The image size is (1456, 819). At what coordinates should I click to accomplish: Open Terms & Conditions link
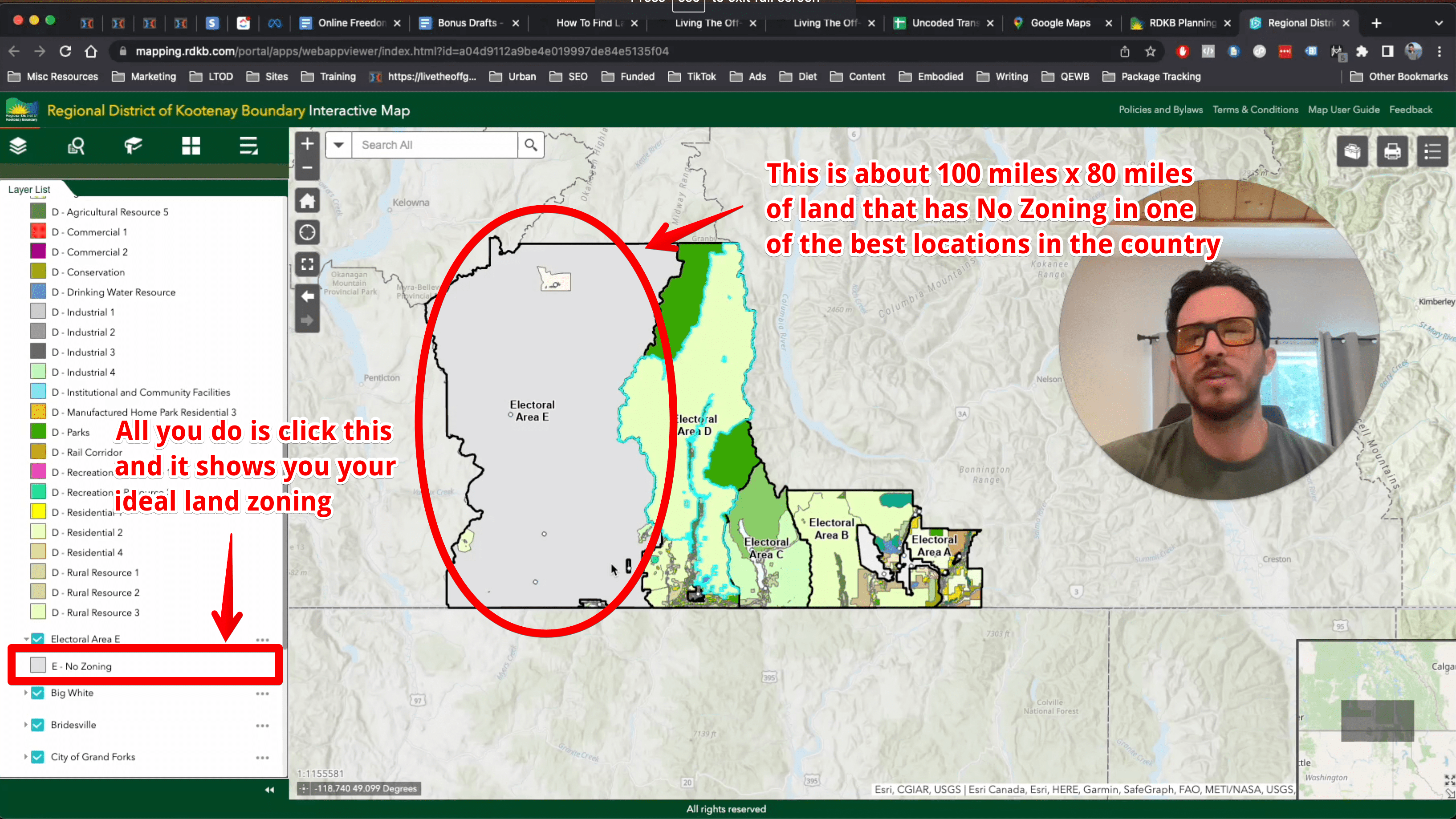tap(1255, 109)
